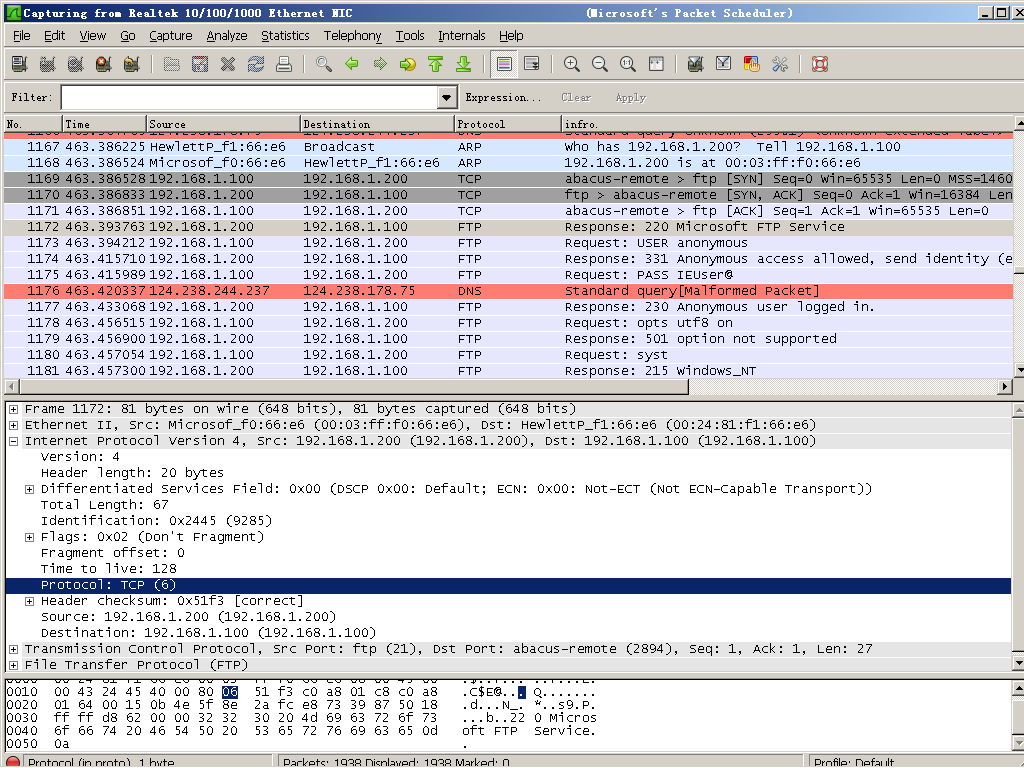
Task: Expand the Header checksum node
Action: (29, 601)
